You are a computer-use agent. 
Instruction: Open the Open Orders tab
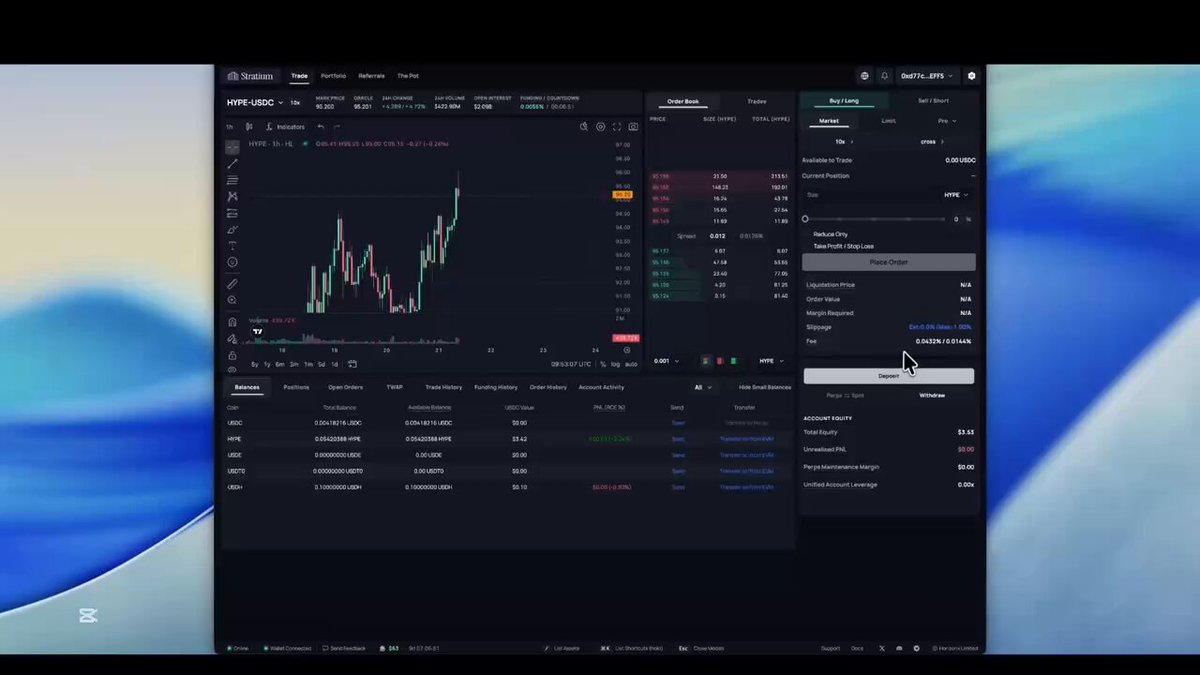point(346,387)
